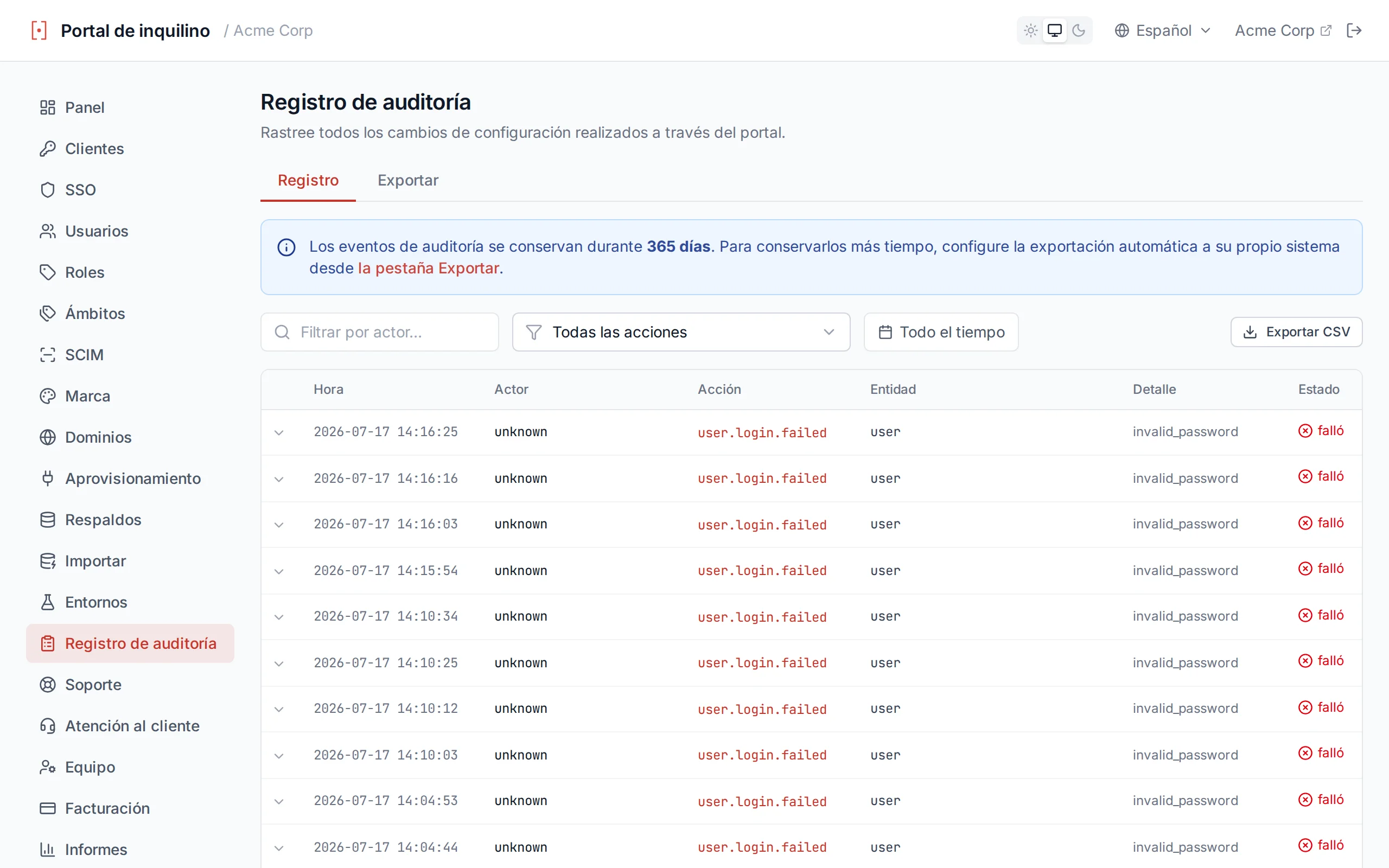Focus the 'Filtrar por actor' search field
The height and width of the screenshot is (868, 1389).
379,332
